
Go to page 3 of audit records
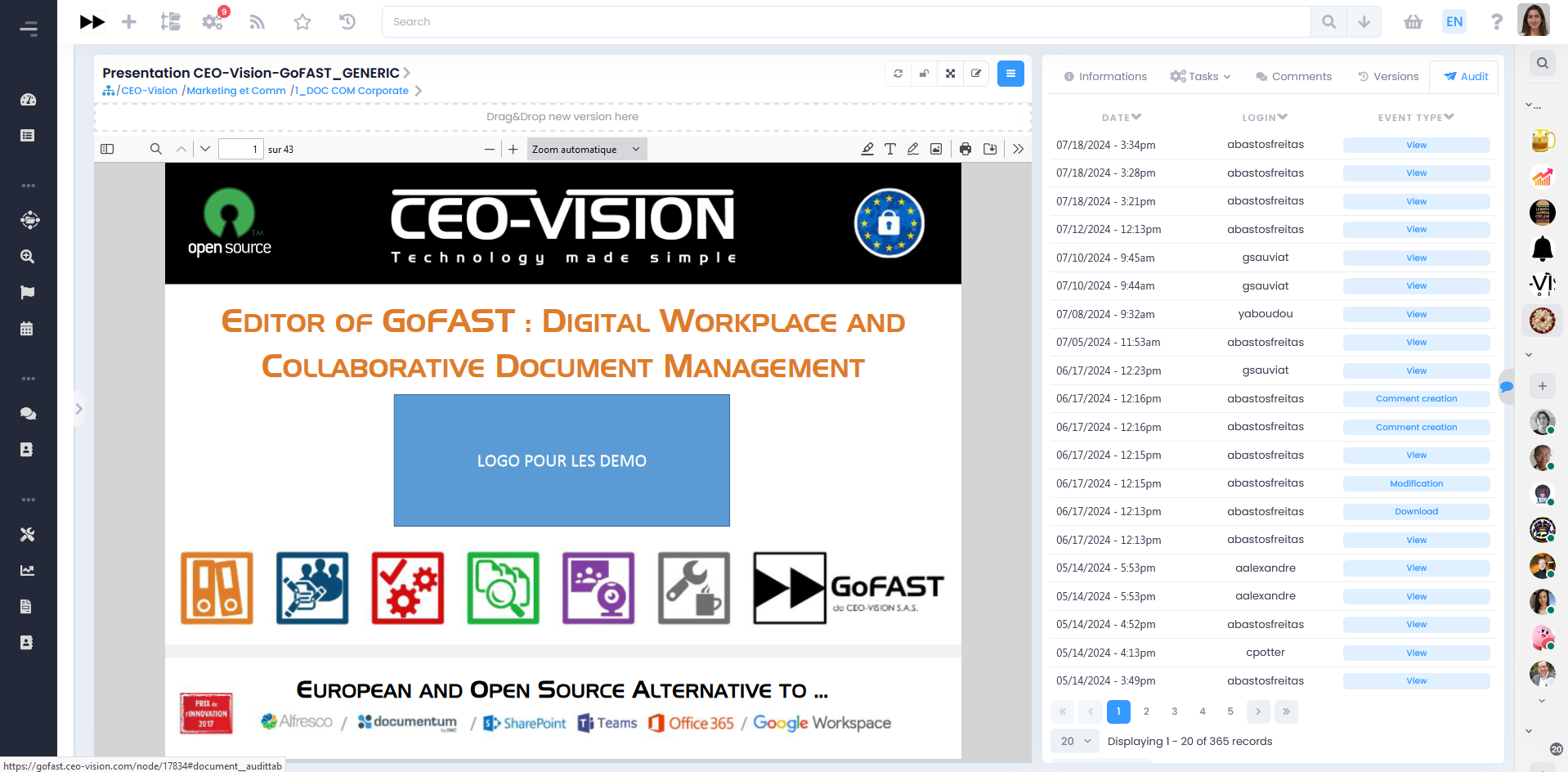1174,711
